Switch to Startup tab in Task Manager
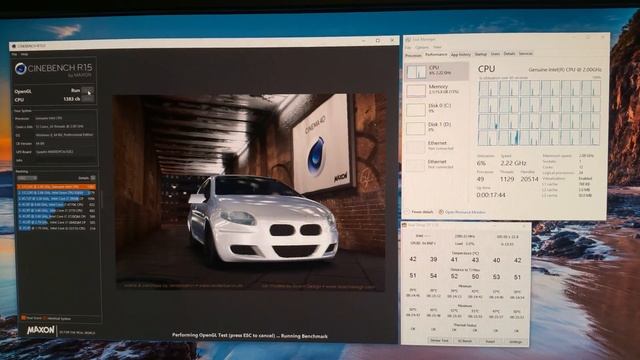 coord(481,54)
